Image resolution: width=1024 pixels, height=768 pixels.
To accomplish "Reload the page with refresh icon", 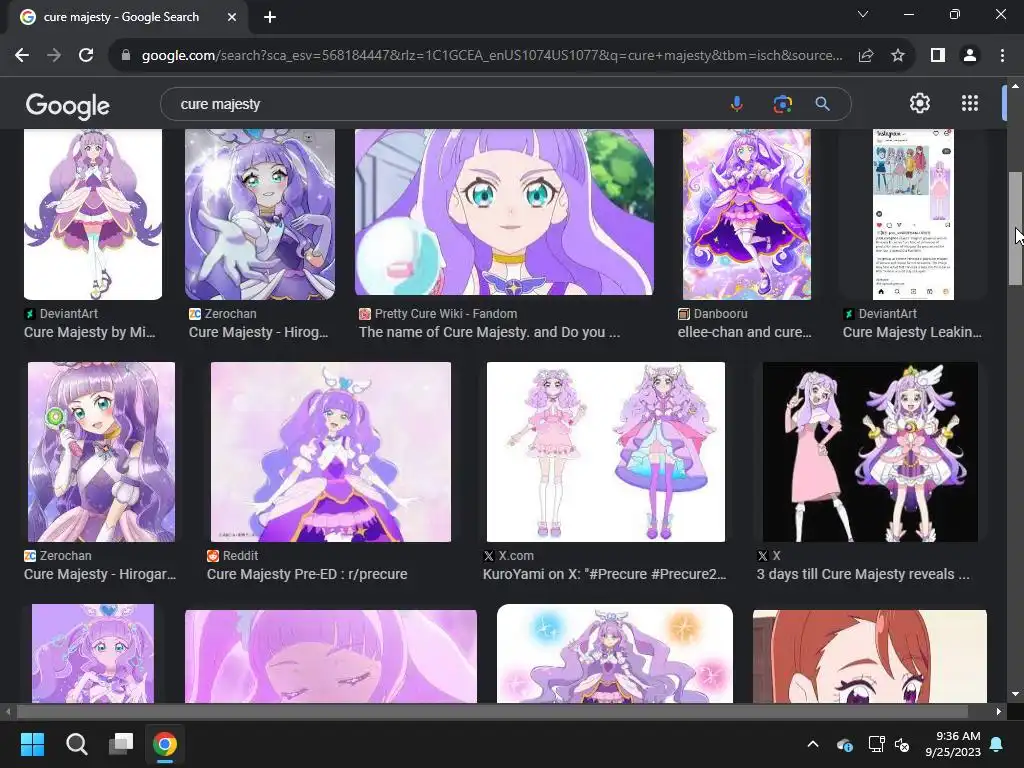I will [86, 56].
